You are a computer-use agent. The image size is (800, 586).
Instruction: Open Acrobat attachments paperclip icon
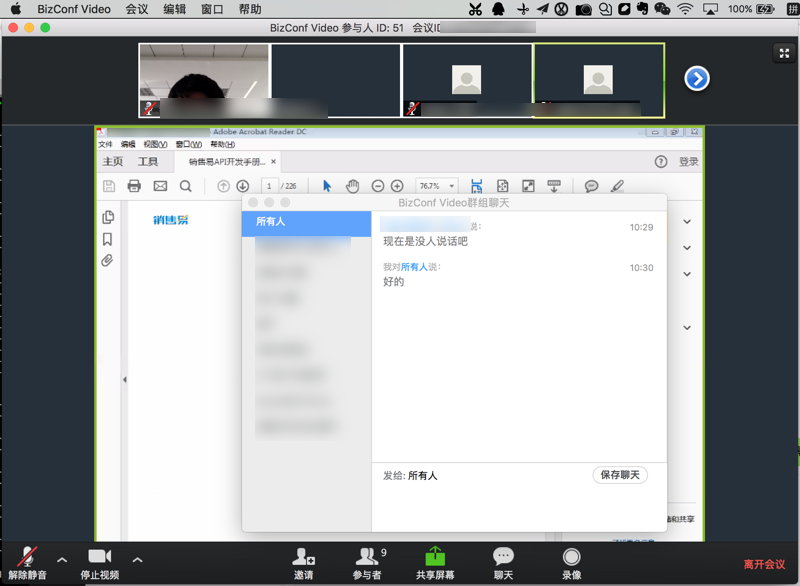(107, 260)
